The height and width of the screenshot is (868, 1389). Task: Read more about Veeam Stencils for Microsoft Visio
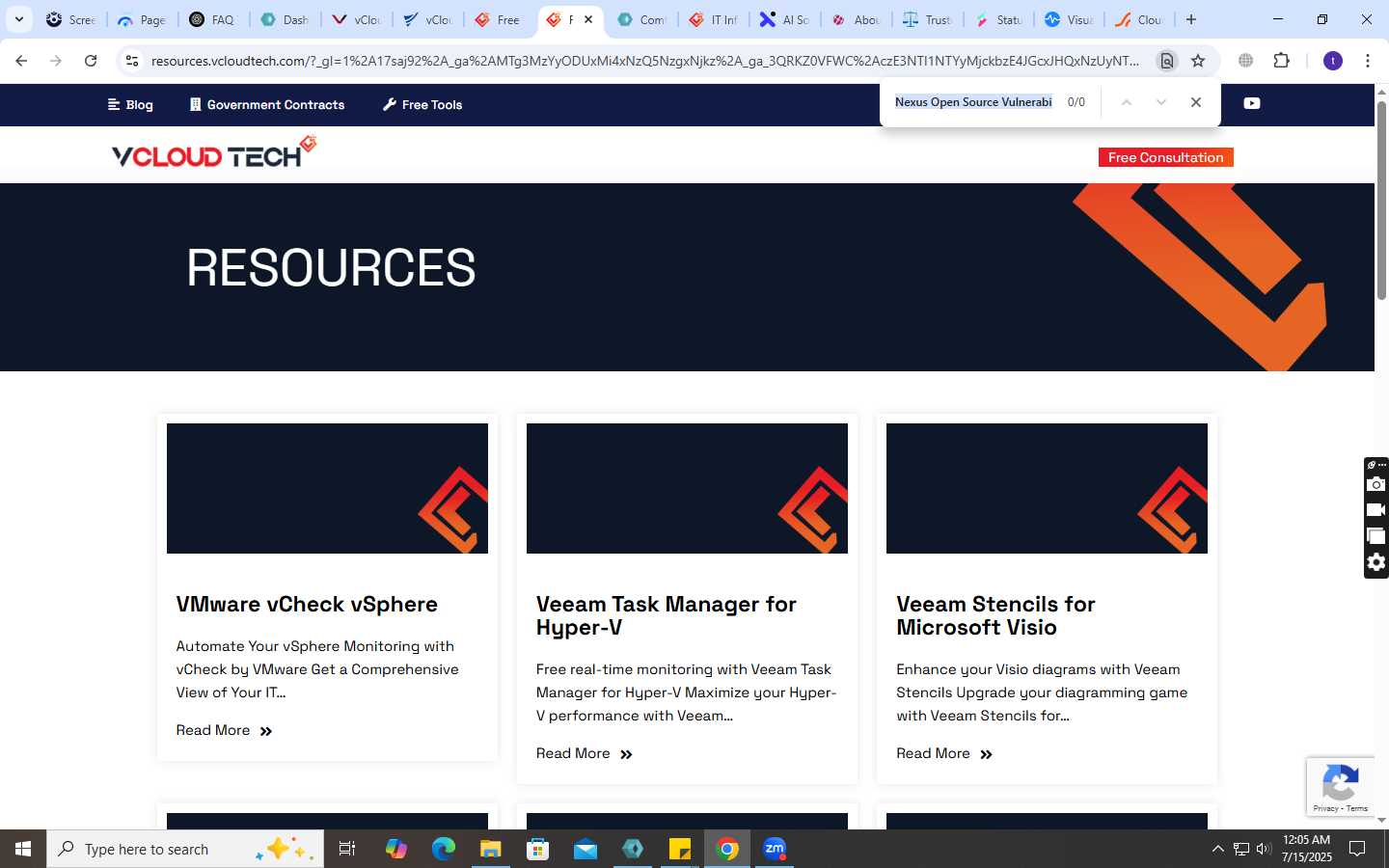pos(944,754)
